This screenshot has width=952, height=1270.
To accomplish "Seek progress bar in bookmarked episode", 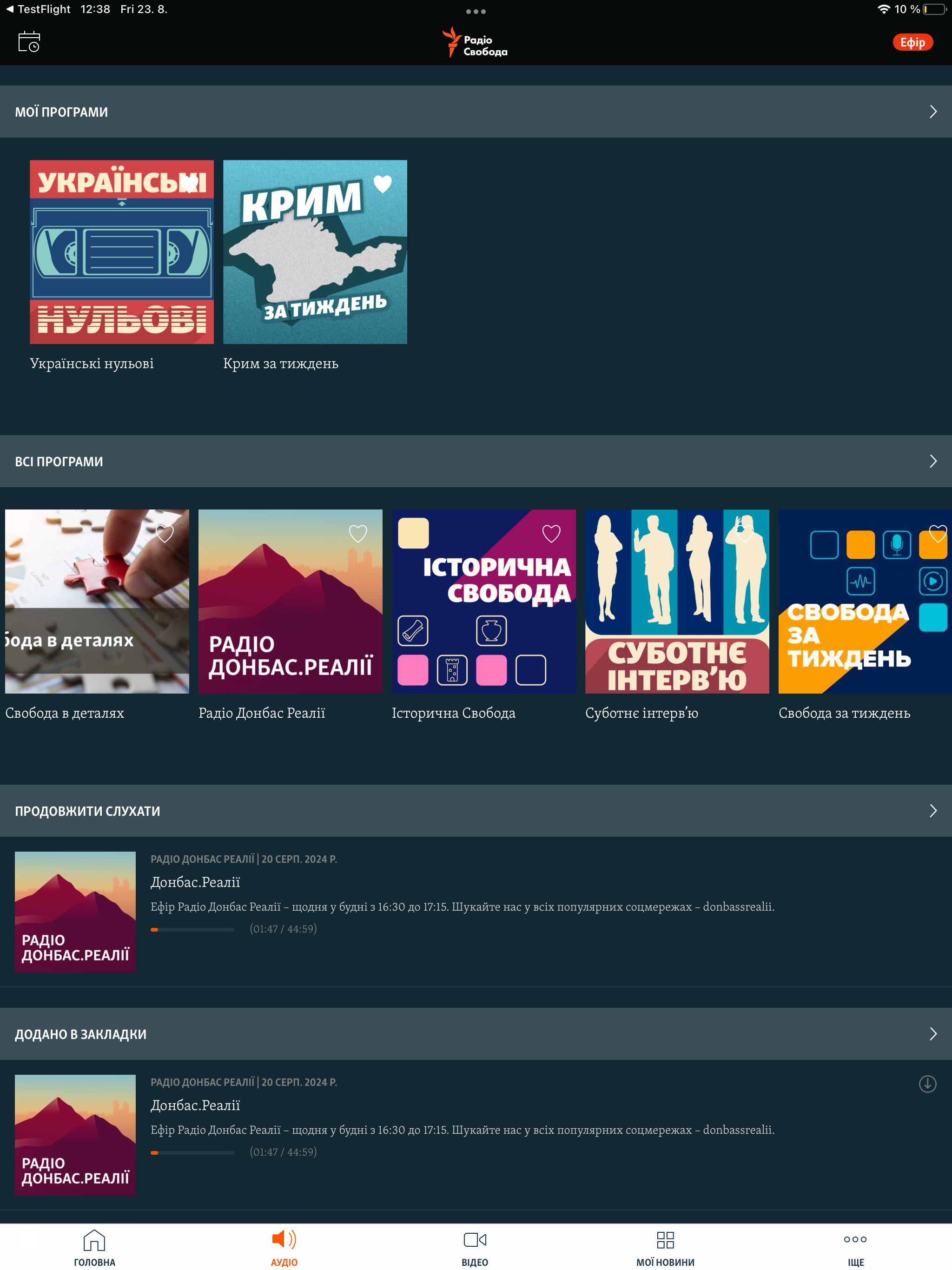I will pos(192,1153).
